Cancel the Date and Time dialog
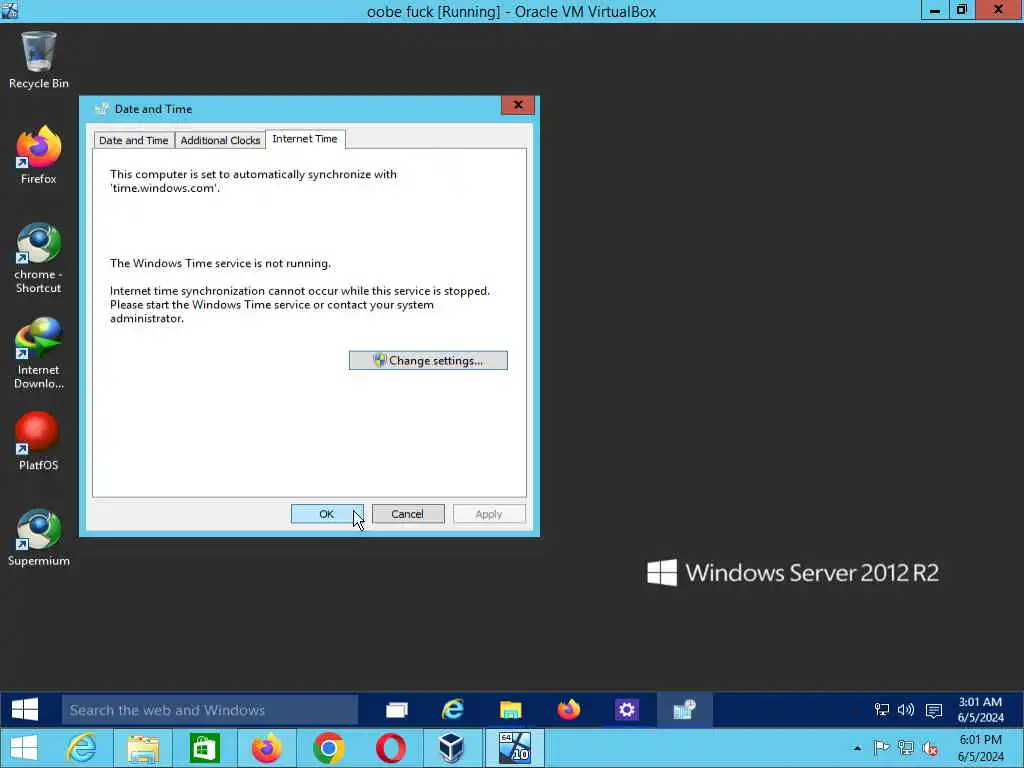The image size is (1024, 768). click(408, 514)
